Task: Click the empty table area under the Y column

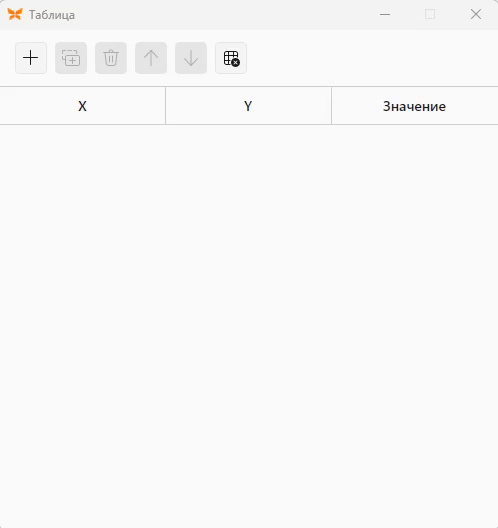Action: [x=248, y=326]
